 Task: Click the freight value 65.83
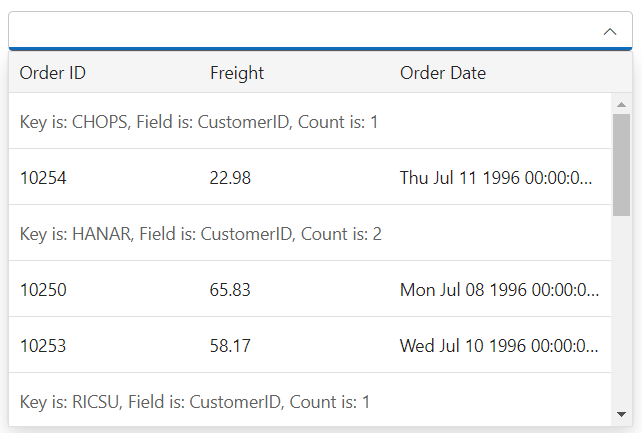tap(230, 290)
